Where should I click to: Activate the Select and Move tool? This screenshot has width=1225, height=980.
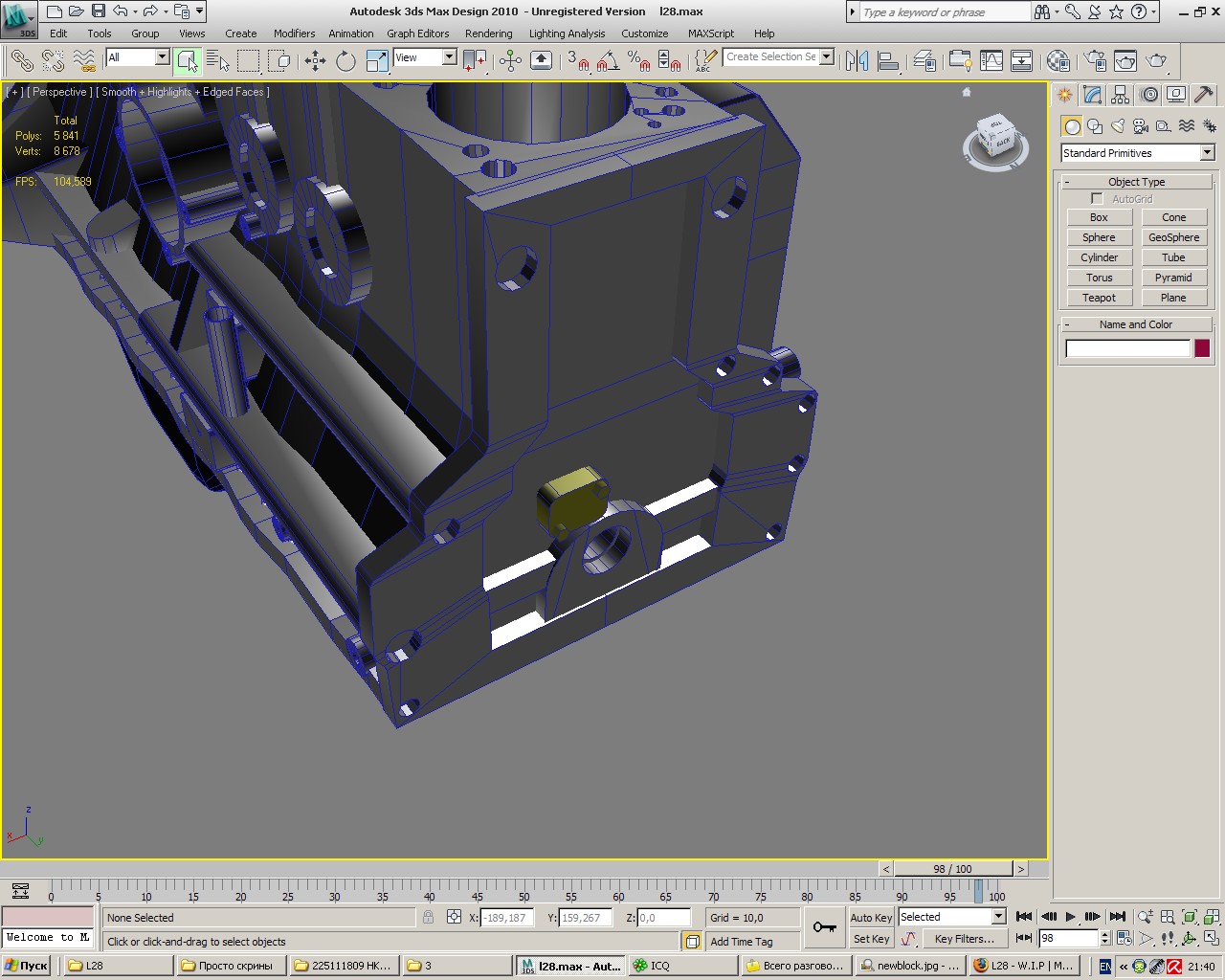315,61
